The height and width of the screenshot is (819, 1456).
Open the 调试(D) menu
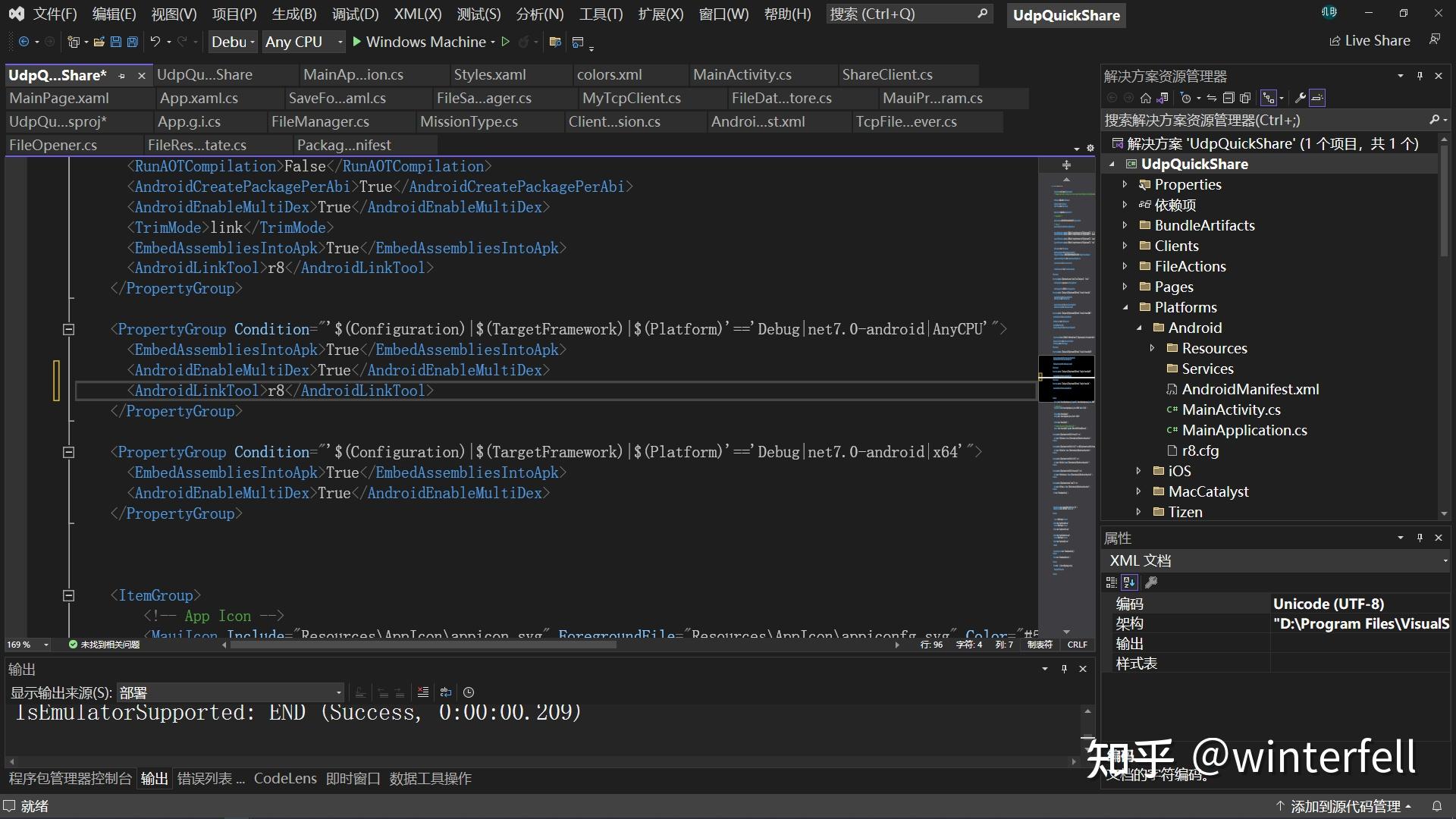pyautogui.click(x=355, y=14)
